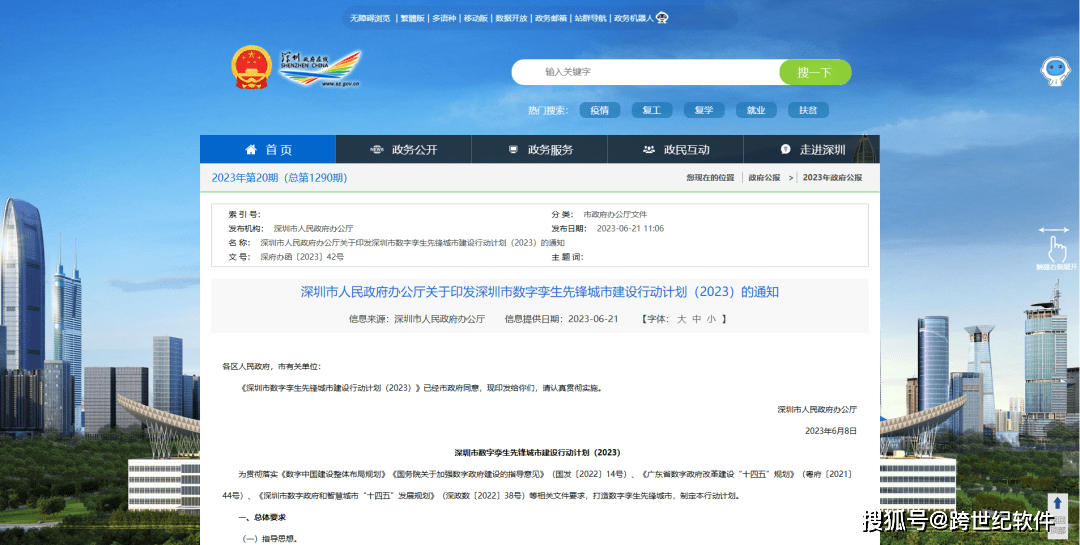
Task: Click the 无障碍浏览 link
Action: [x=370, y=19]
